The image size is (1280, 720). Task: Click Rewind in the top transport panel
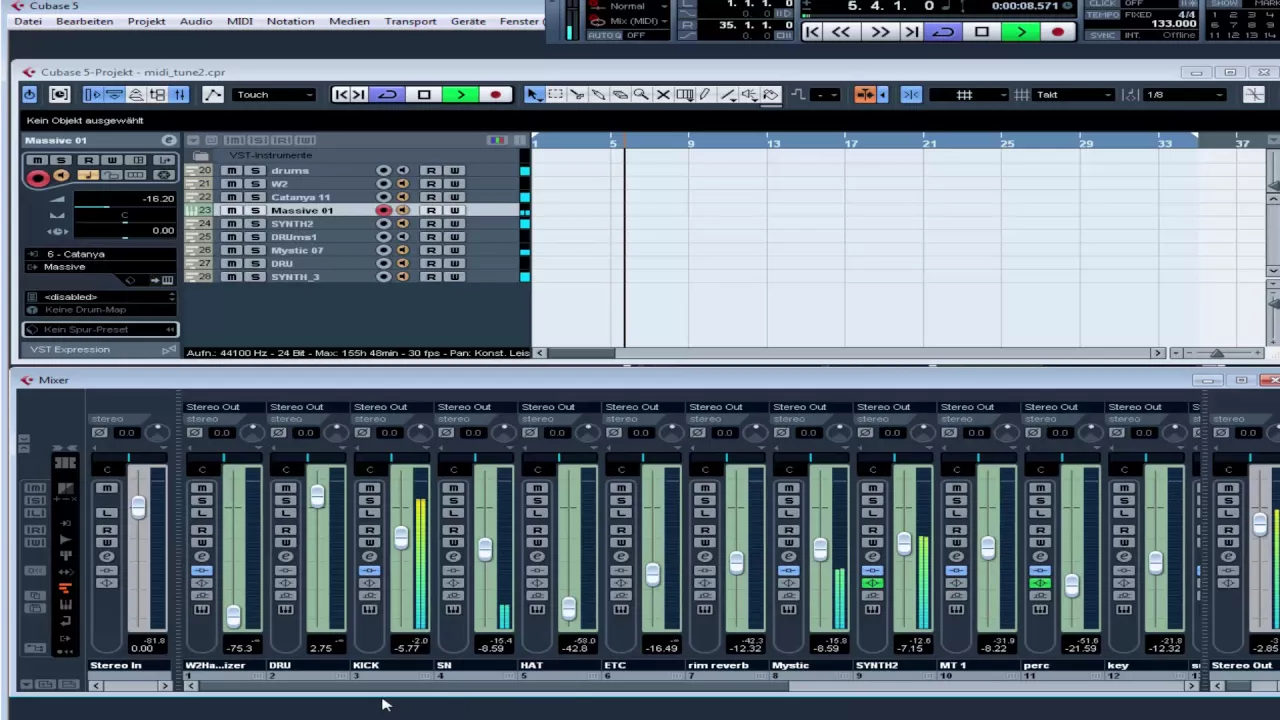pyautogui.click(x=842, y=32)
